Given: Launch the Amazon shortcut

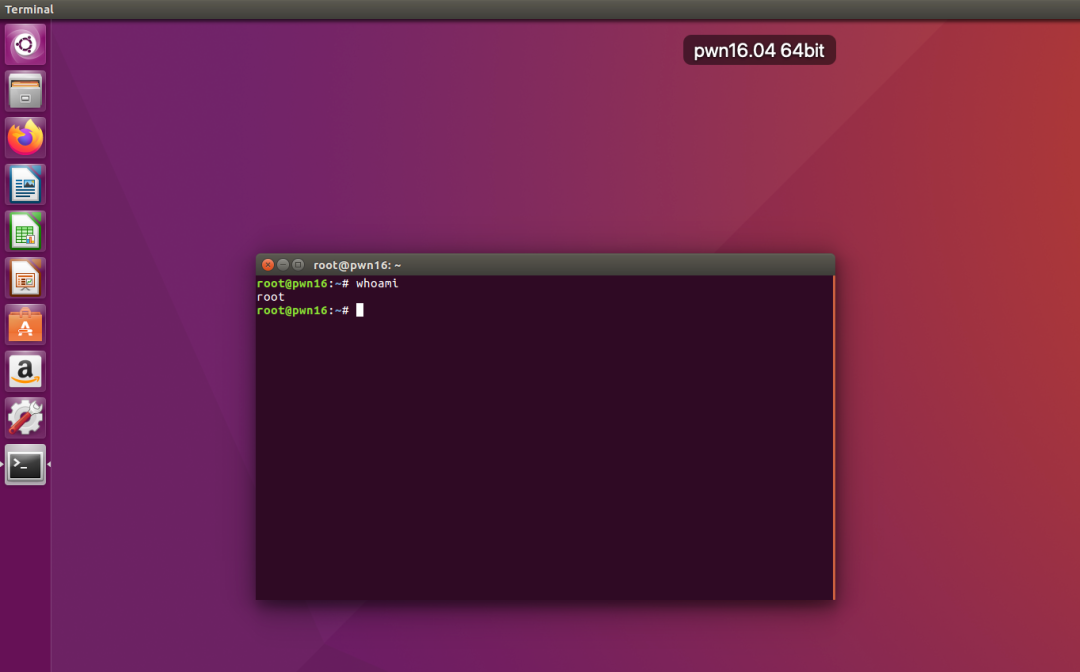Looking at the screenshot, I should click(x=24, y=371).
